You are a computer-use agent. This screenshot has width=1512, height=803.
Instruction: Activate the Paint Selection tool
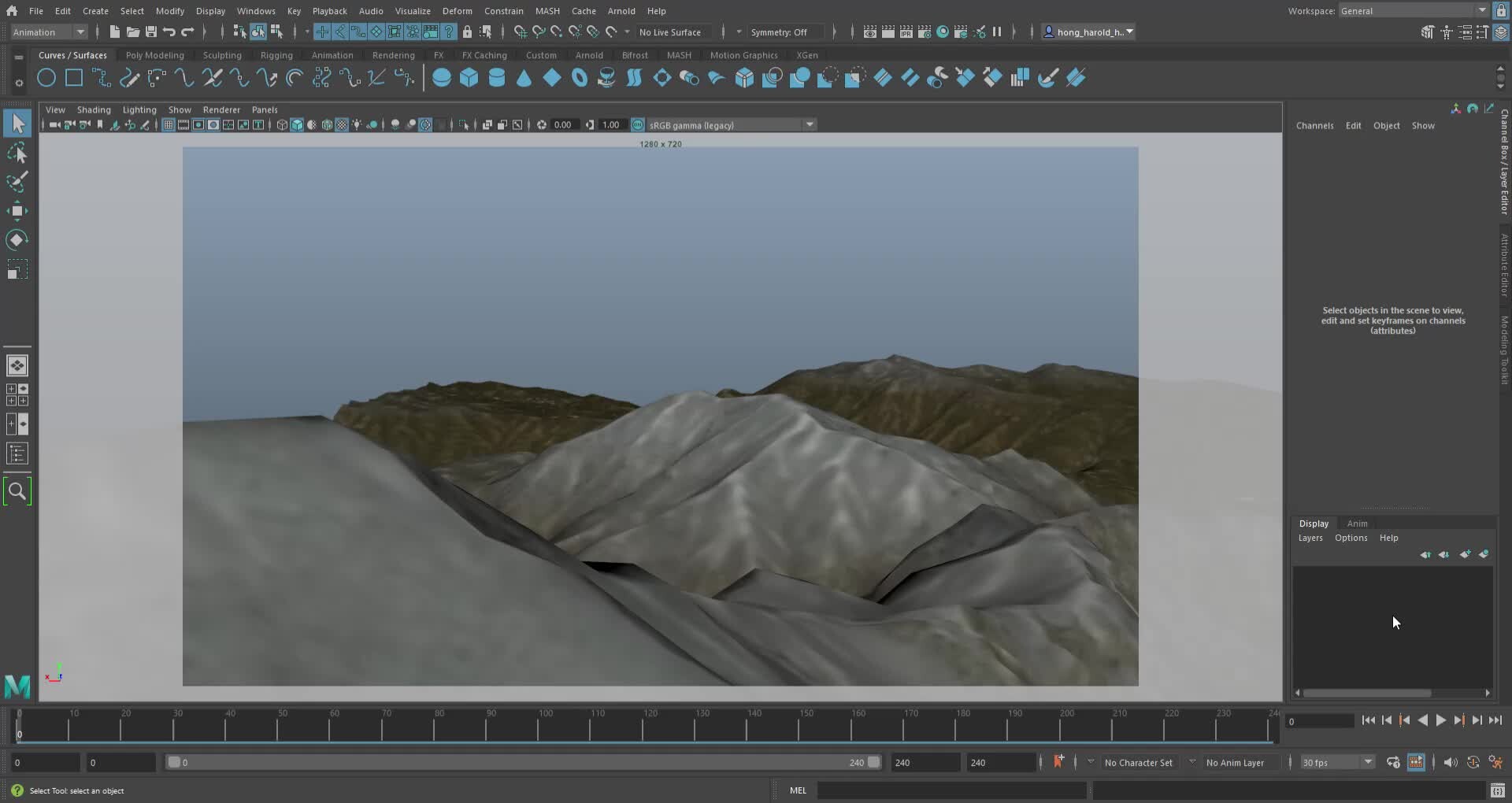point(17,182)
